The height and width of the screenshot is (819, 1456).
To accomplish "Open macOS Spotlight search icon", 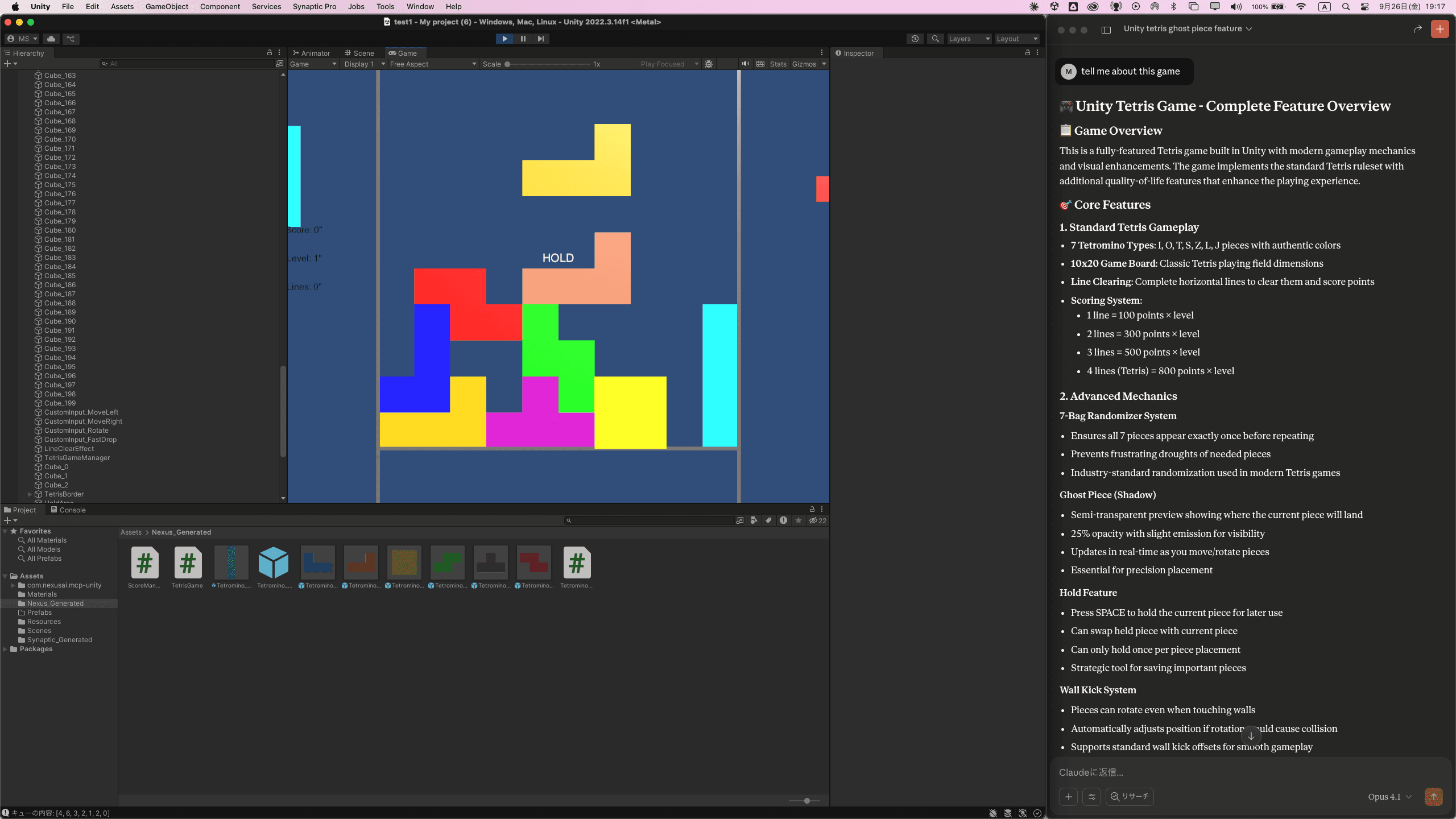I will (x=1346, y=7).
